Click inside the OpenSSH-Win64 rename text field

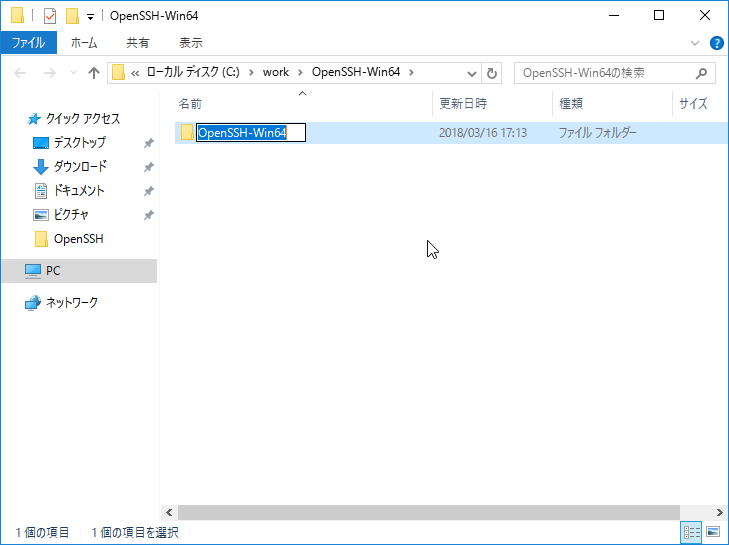251,133
